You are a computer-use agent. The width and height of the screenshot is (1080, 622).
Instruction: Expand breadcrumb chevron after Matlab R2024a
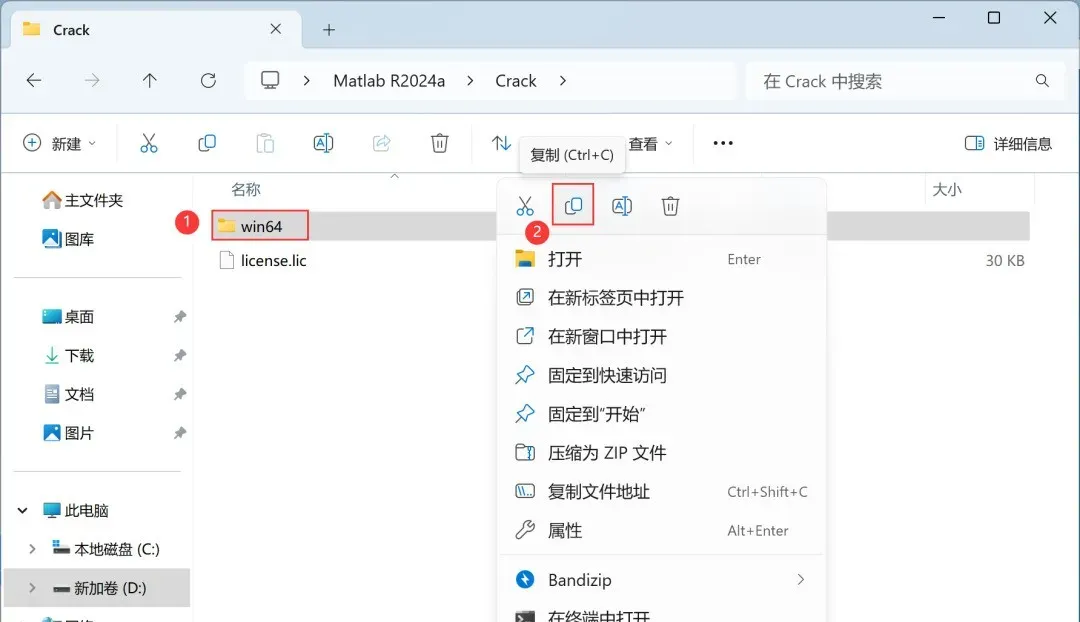tap(470, 81)
